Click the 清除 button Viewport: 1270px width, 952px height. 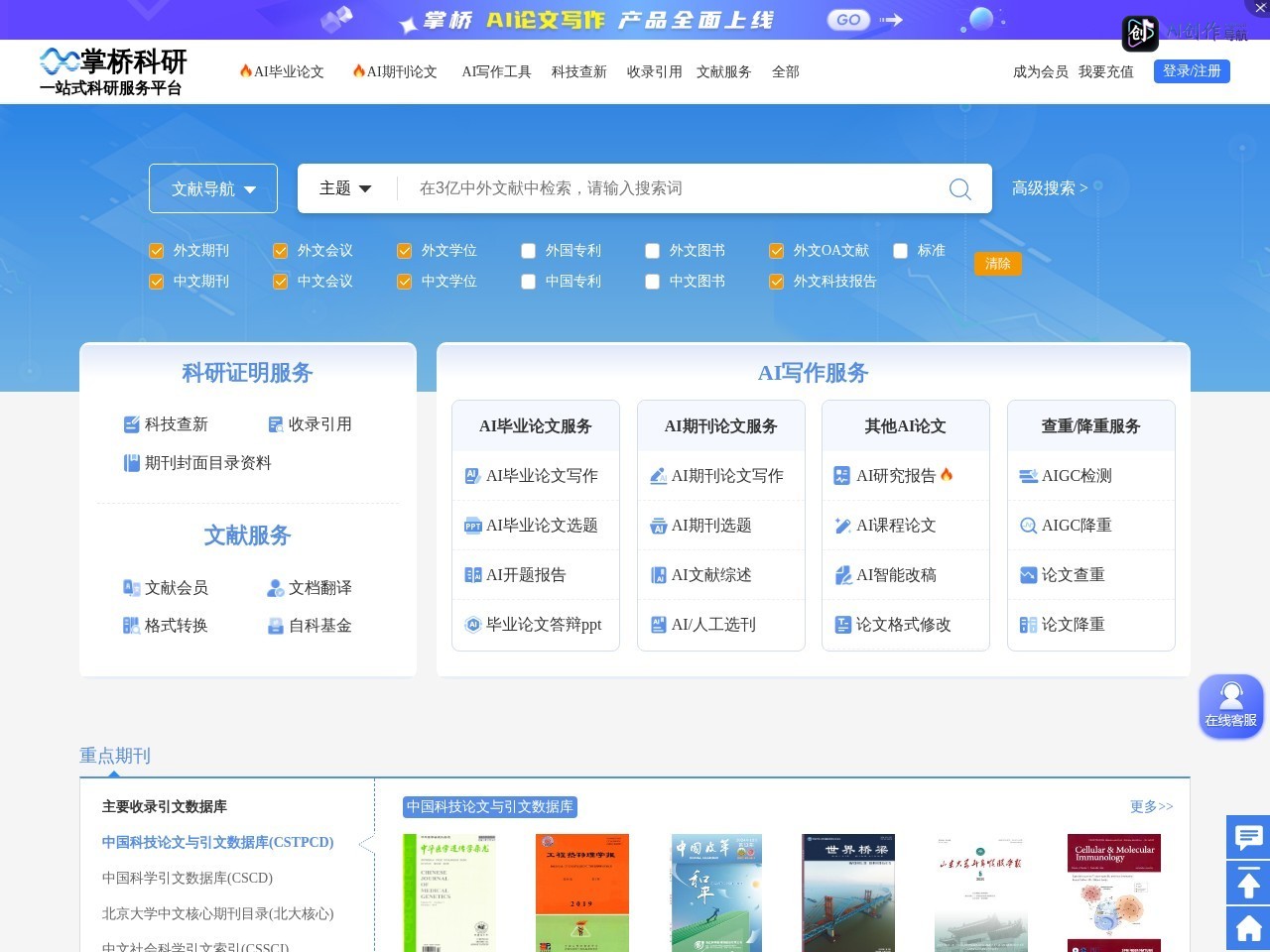click(x=998, y=264)
